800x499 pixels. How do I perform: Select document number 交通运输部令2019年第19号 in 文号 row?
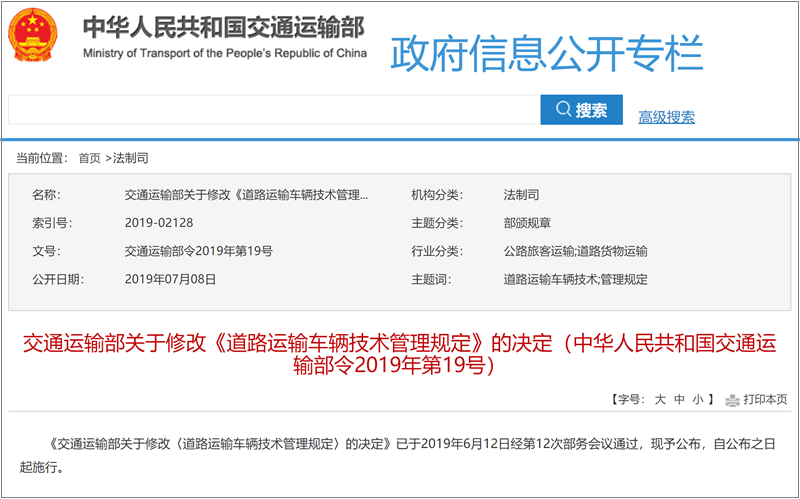tap(198, 251)
